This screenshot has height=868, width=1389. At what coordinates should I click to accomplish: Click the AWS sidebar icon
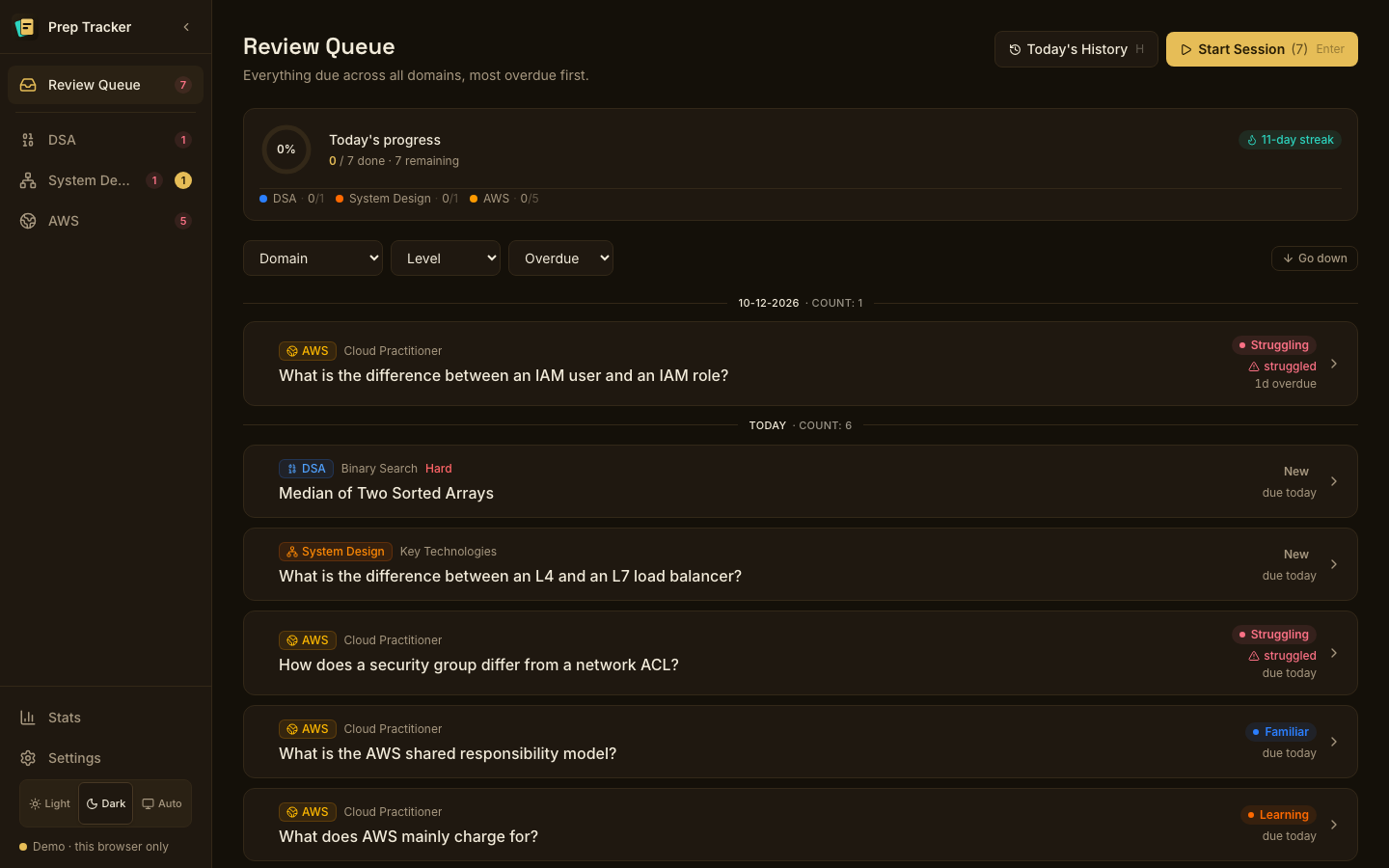click(28, 221)
